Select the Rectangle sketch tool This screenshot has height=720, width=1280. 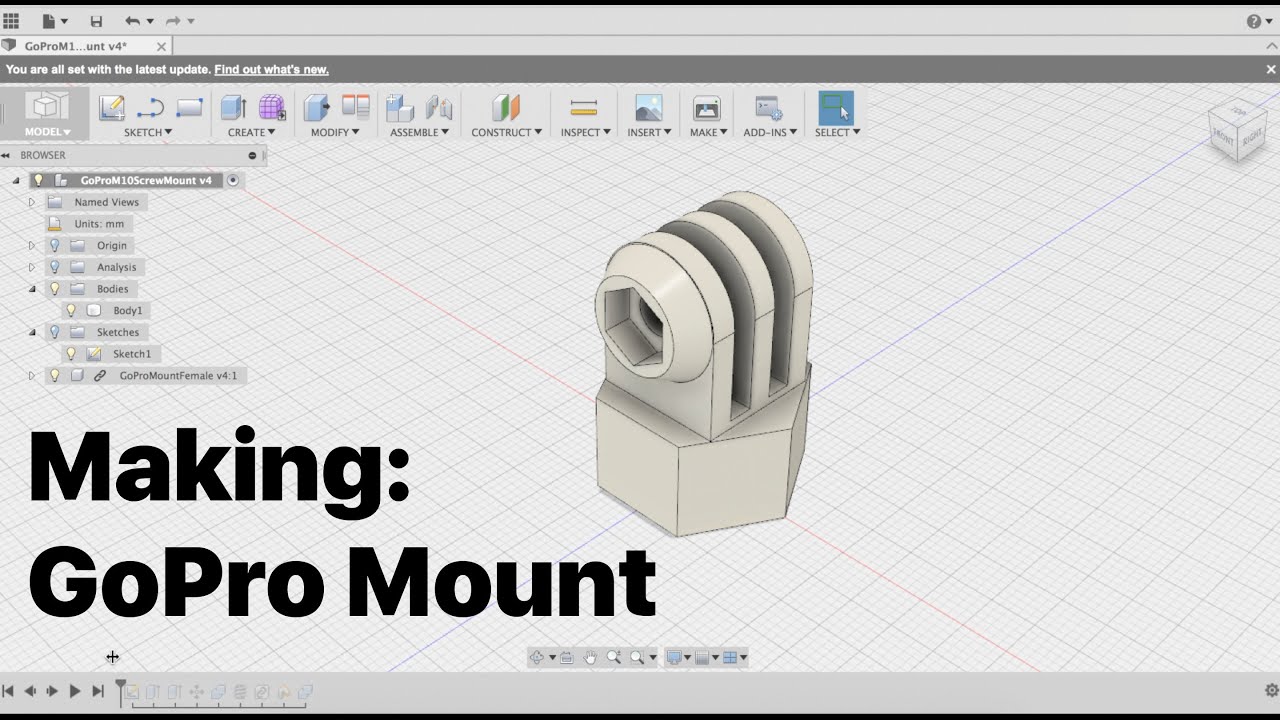pyautogui.click(x=189, y=108)
